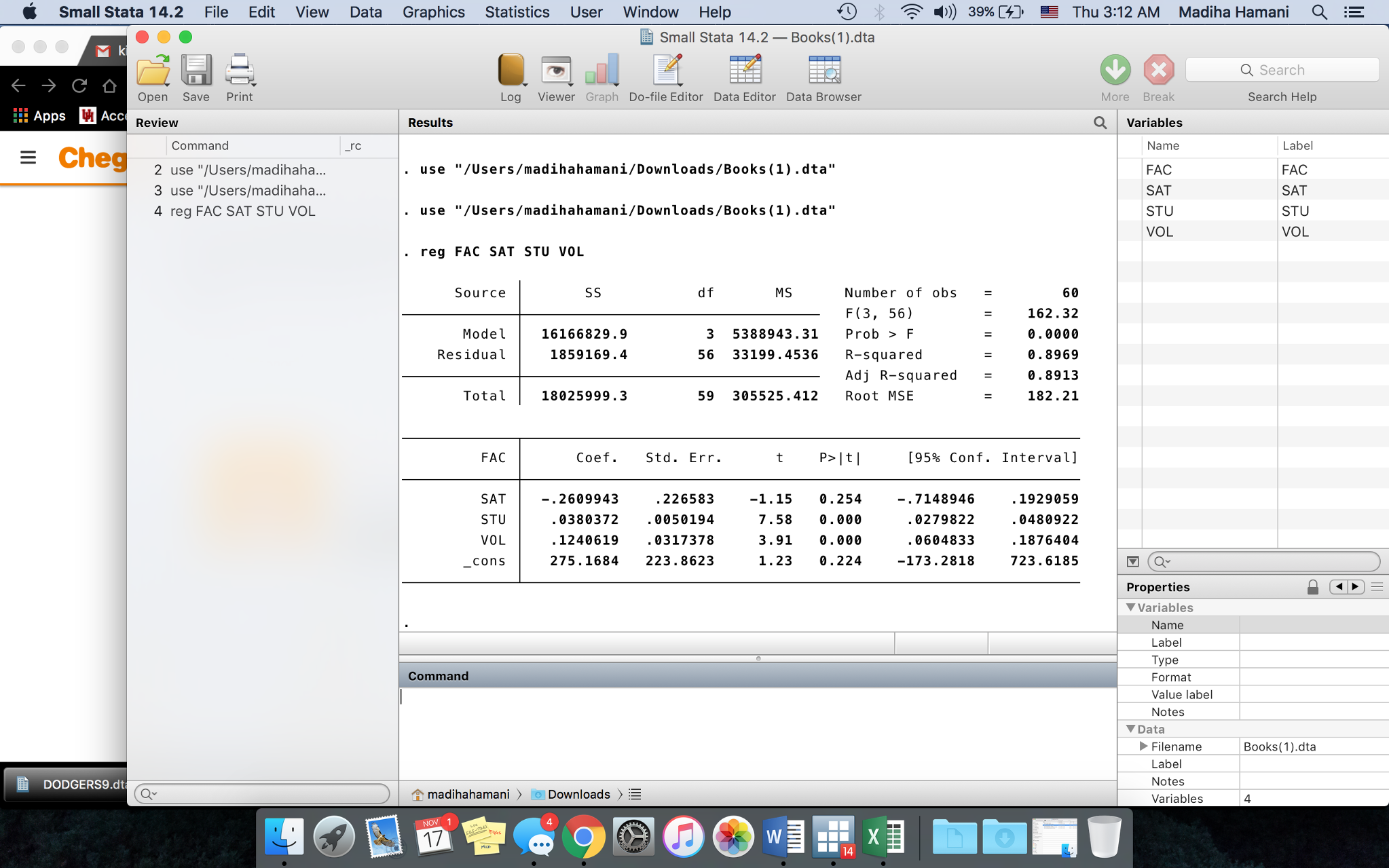Click the Results search icon

tap(1100, 122)
